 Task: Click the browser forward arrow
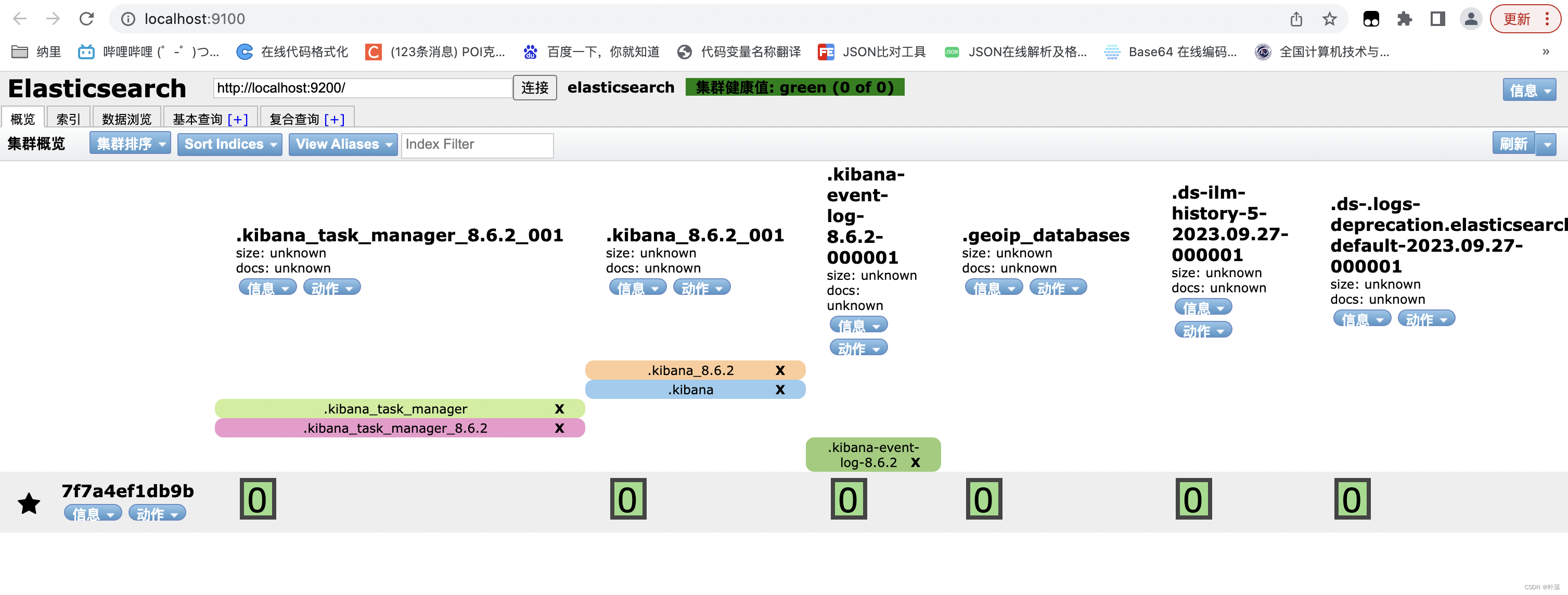[x=53, y=19]
